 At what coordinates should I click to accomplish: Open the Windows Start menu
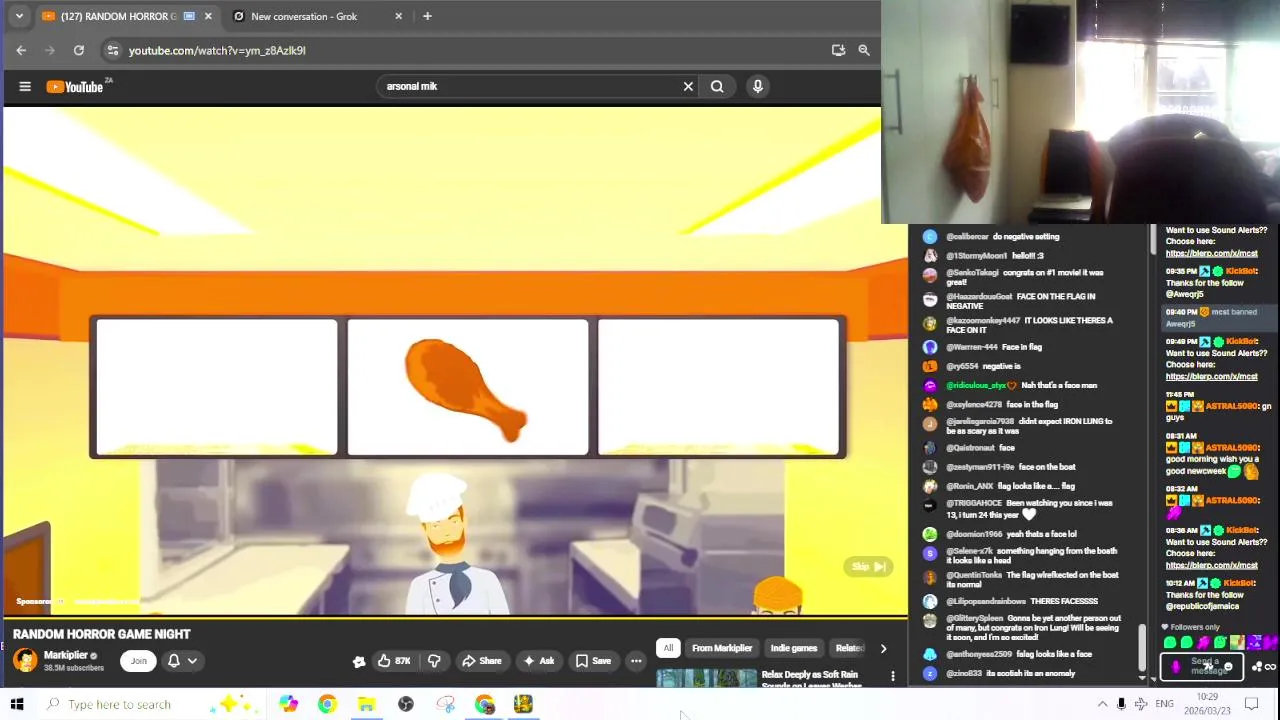pos(17,704)
